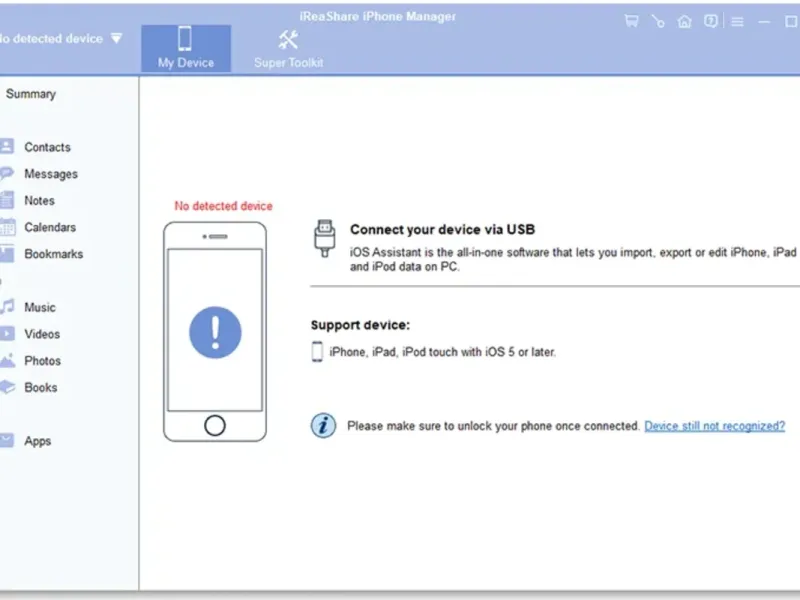The width and height of the screenshot is (800, 600).
Task: Click the USB plug connector icon
Action: click(324, 238)
